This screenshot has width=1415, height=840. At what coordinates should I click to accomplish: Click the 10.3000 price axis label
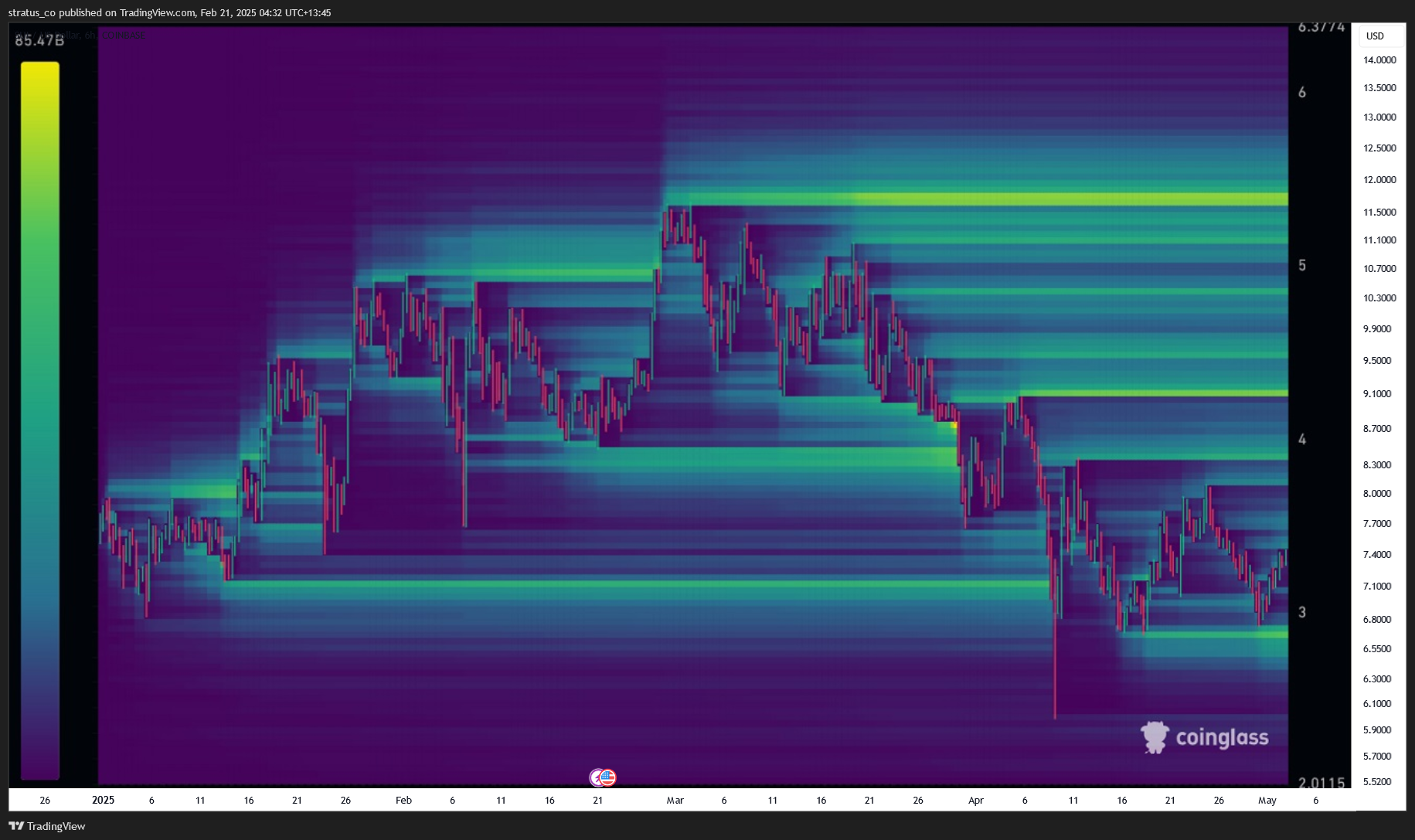(1379, 298)
